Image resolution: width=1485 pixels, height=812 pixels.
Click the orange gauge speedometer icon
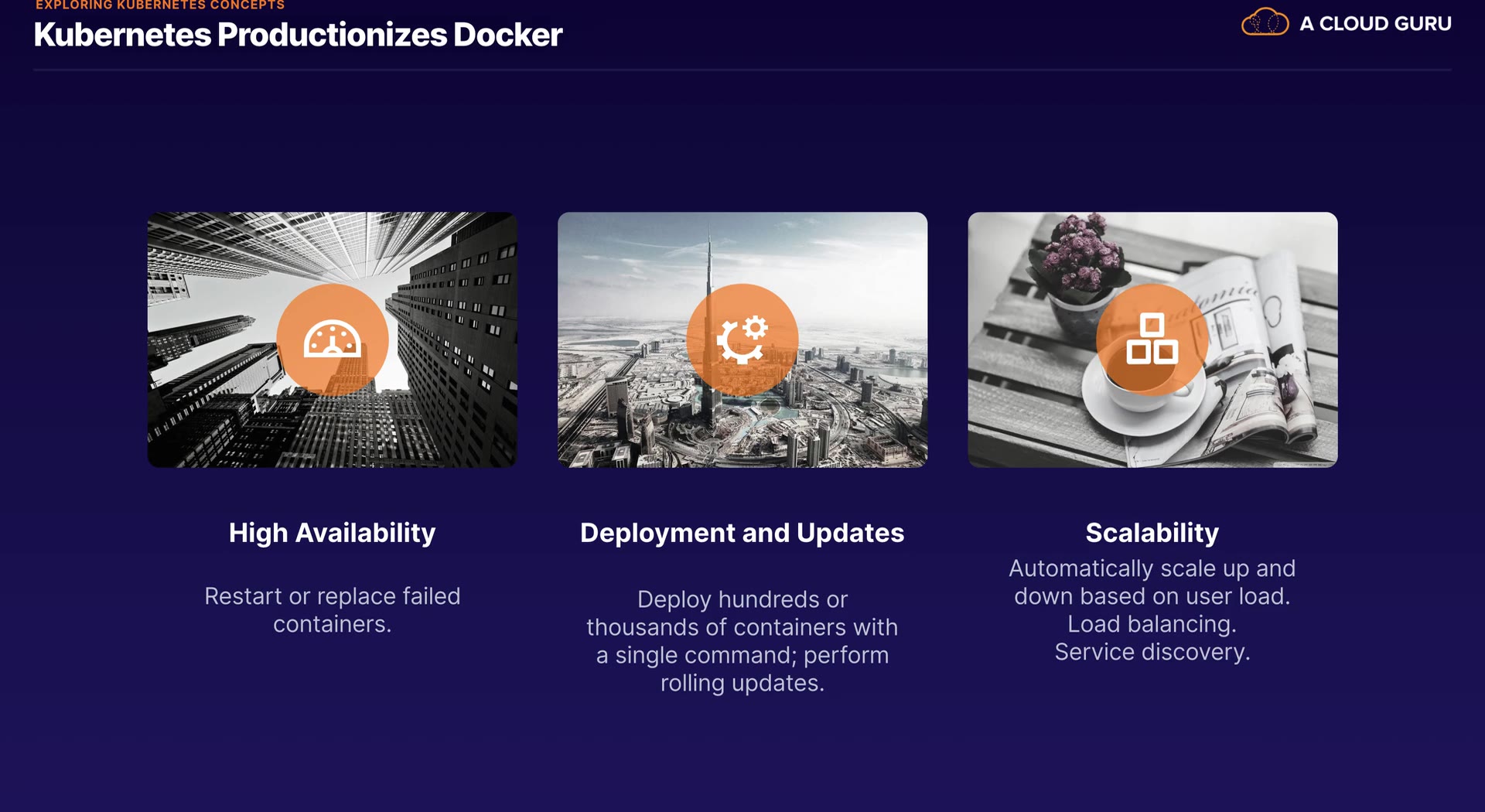(x=333, y=339)
